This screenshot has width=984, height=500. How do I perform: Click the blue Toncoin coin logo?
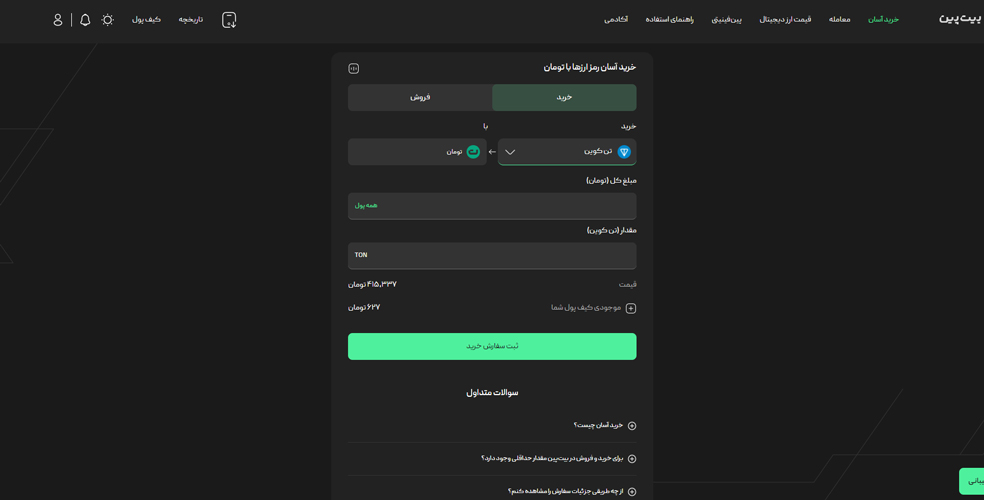(624, 152)
